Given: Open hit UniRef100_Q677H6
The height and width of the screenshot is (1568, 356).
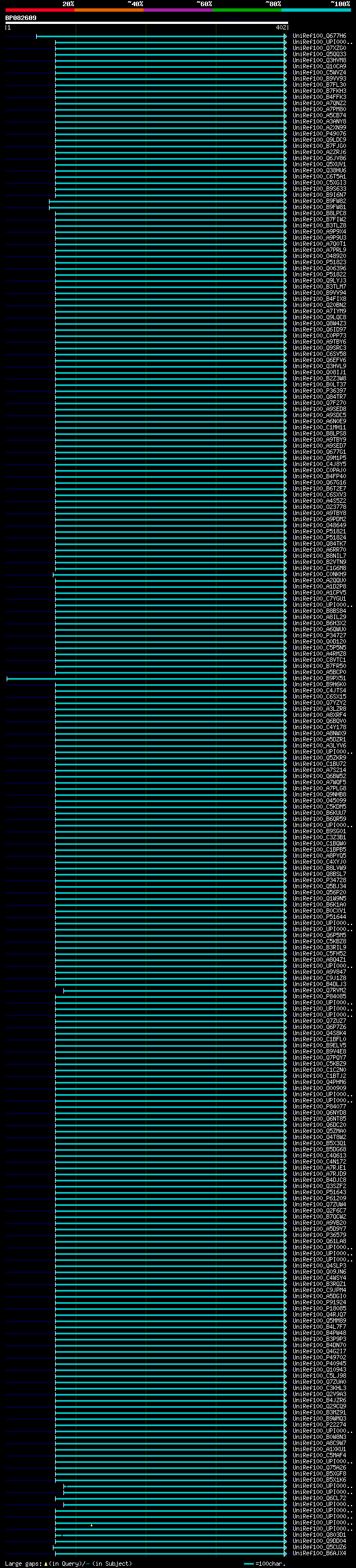Looking at the screenshot, I should point(319,36).
